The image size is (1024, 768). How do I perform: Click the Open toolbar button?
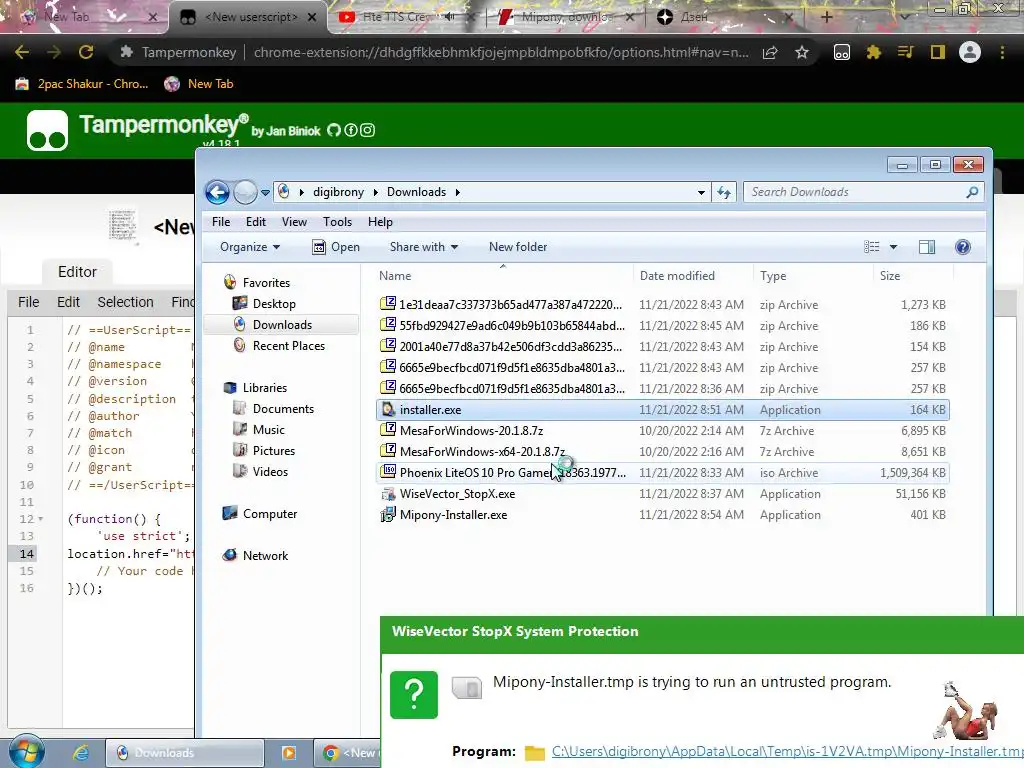tap(336, 247)
